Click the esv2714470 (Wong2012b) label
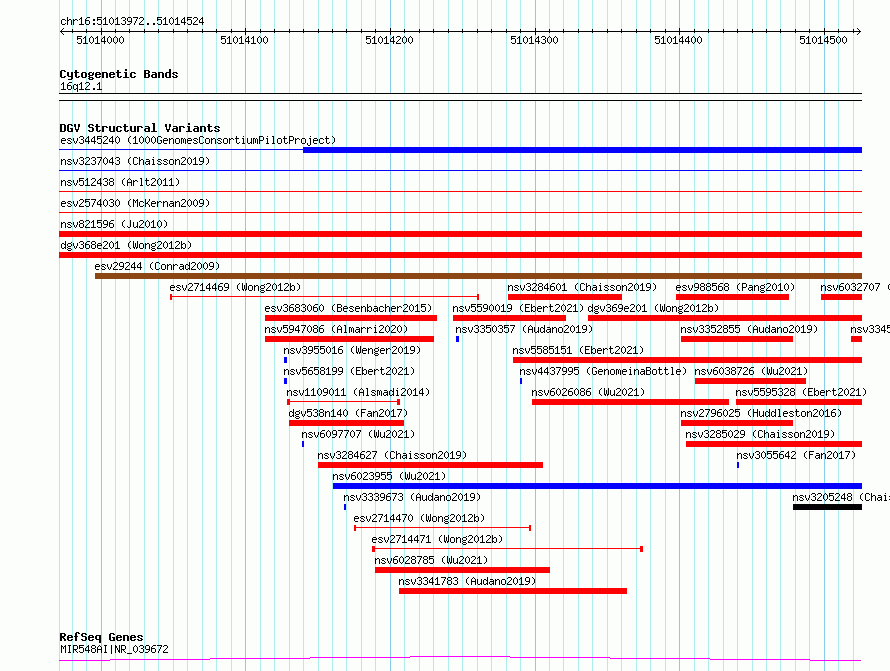 coord(419,518)
